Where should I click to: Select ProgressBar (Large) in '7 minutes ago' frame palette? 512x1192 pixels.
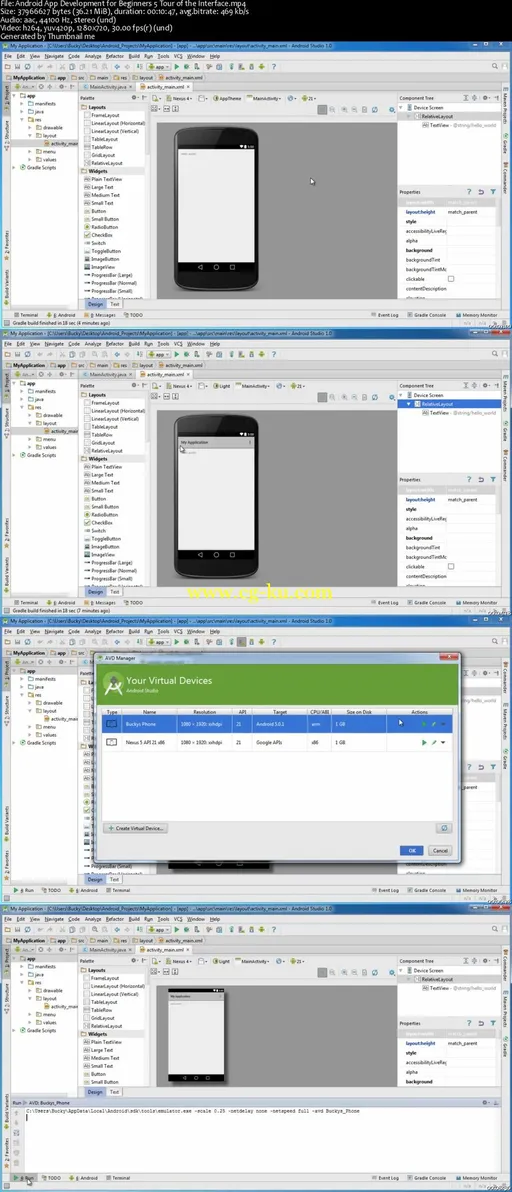[x=109, y=563]
